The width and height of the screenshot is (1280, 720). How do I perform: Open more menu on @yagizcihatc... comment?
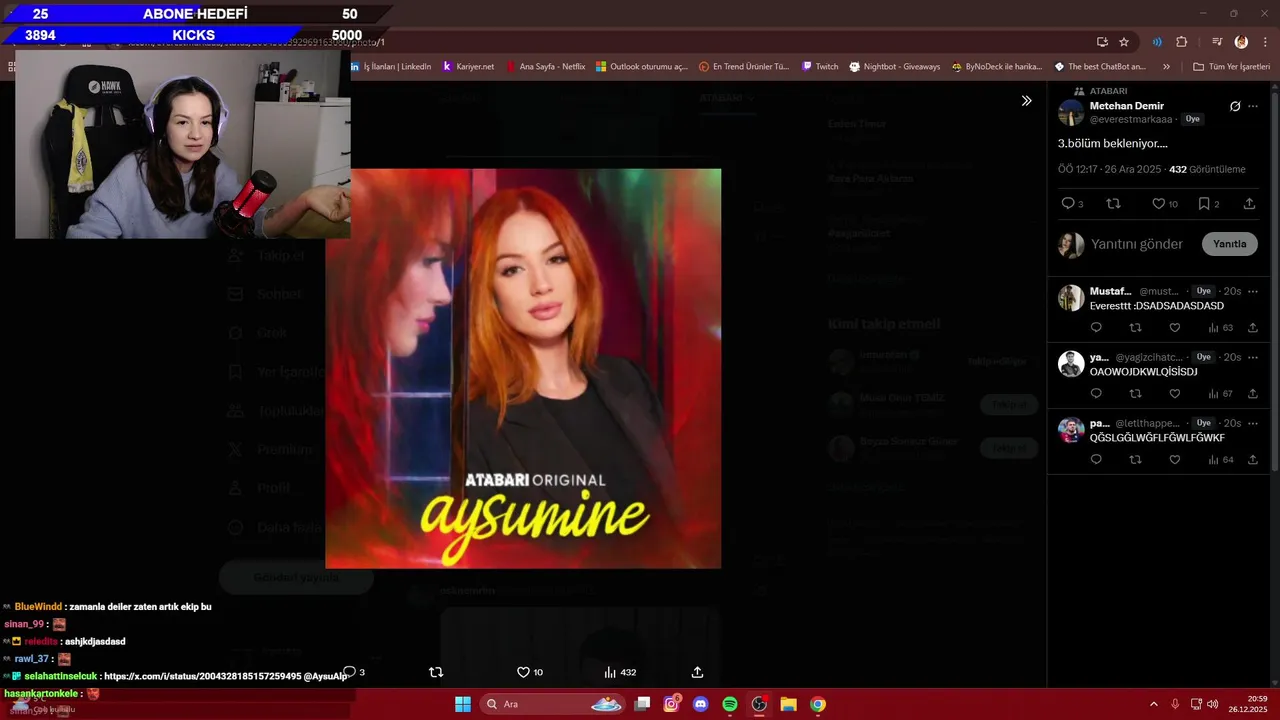(x=1253, y=357)
